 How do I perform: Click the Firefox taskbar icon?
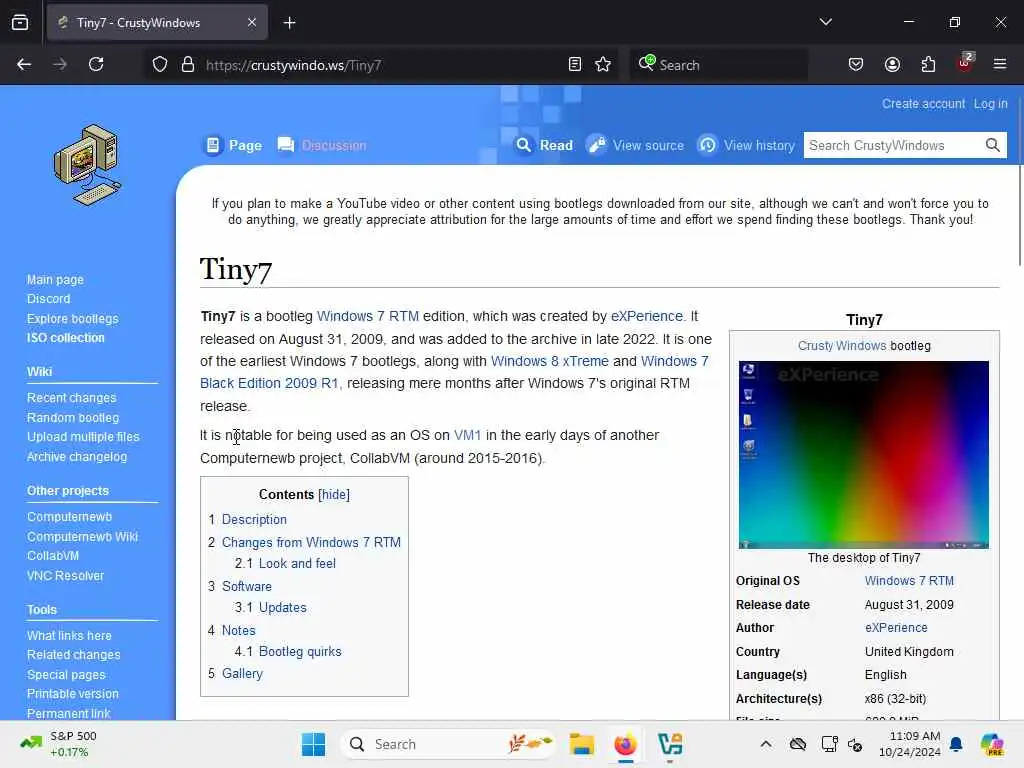[625, 744]
